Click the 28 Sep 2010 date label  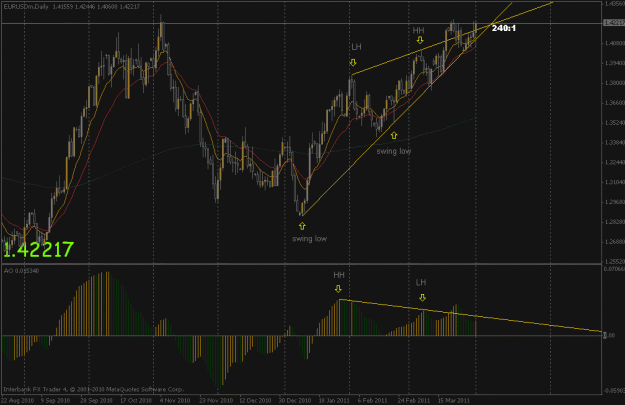point(96,400)
